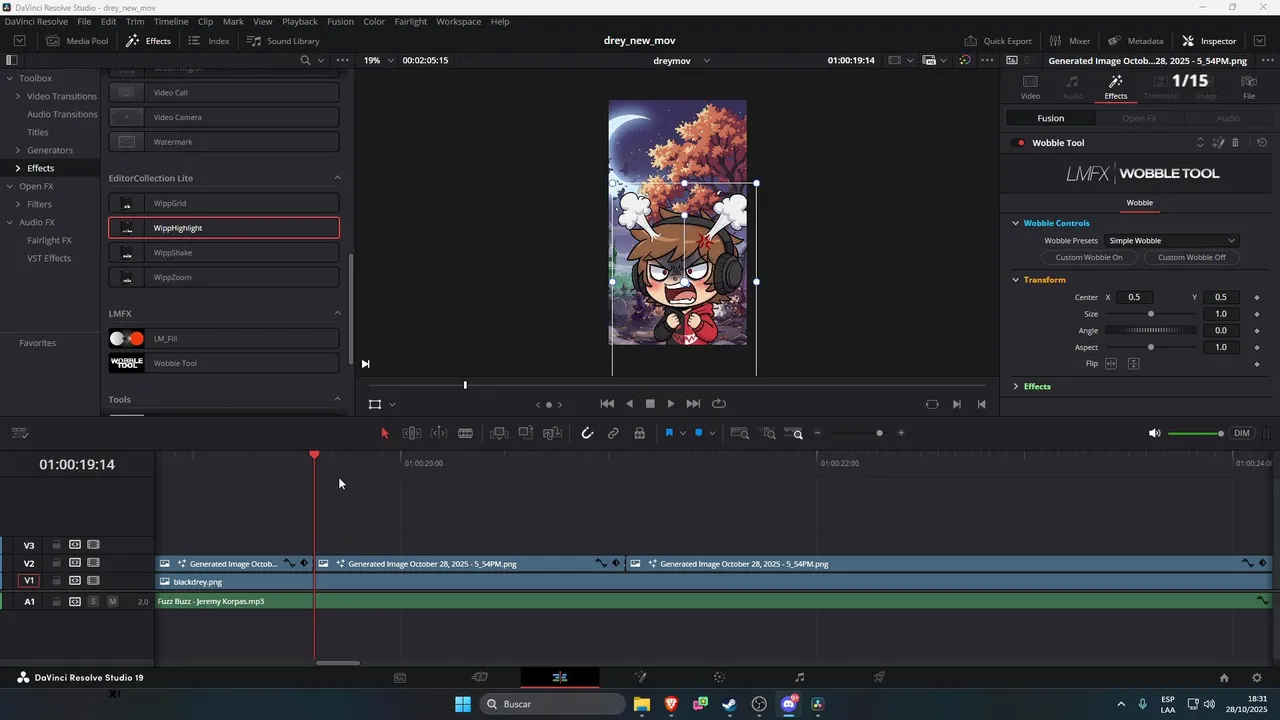Add a blue flag to the clip
Viewport: 1280px width, 720px height.
[669, 433]
